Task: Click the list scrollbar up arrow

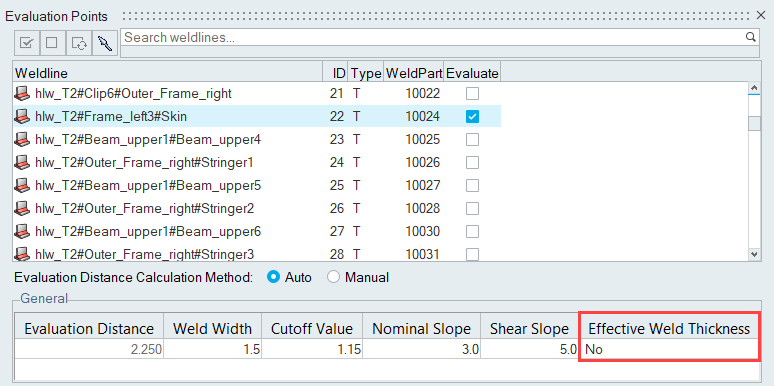Action: [754, 88]
